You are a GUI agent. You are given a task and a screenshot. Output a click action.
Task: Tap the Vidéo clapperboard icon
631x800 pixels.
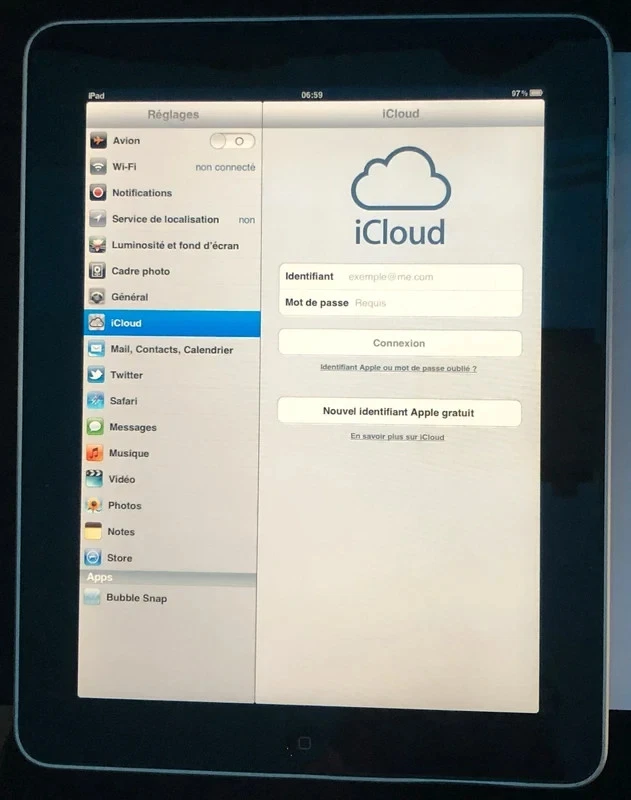[94, 479]
